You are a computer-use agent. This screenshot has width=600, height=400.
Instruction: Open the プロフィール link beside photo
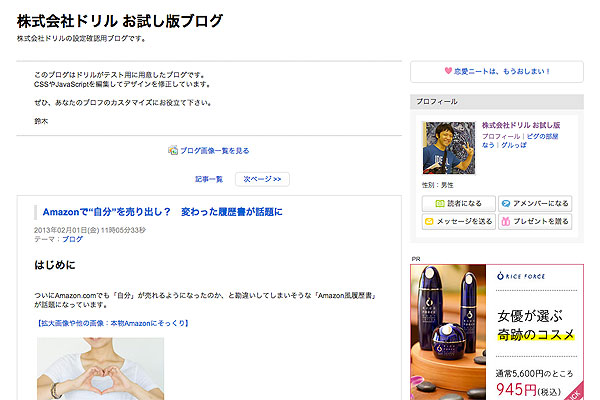501,136
